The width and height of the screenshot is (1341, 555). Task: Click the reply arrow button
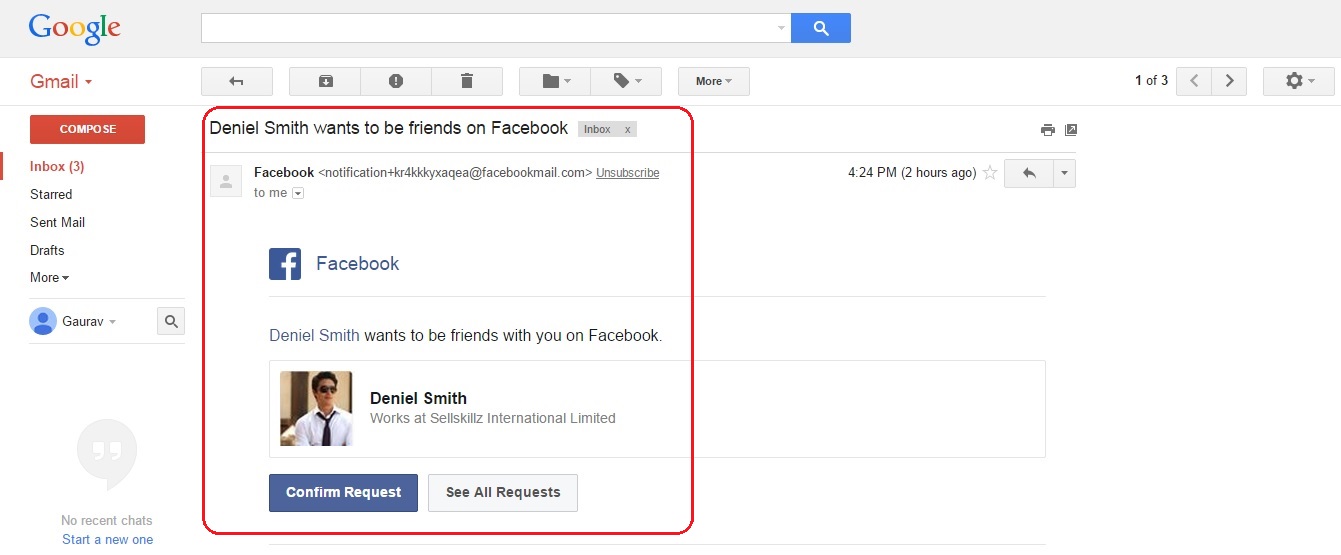[1029, 173]
